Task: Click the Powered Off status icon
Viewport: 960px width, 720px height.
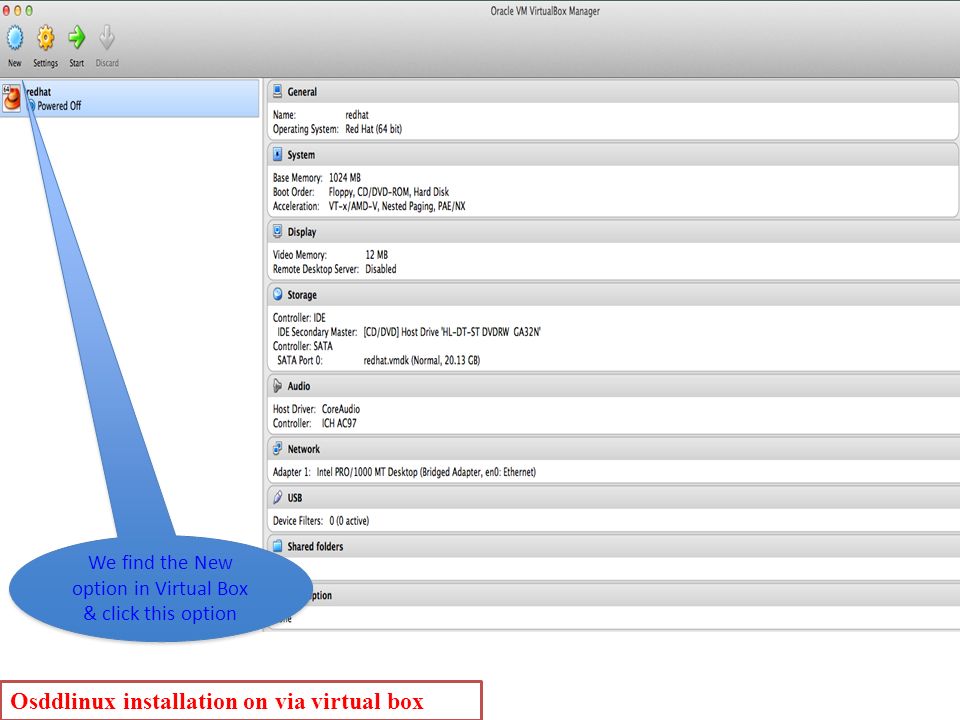Action: tap(32, 106)
